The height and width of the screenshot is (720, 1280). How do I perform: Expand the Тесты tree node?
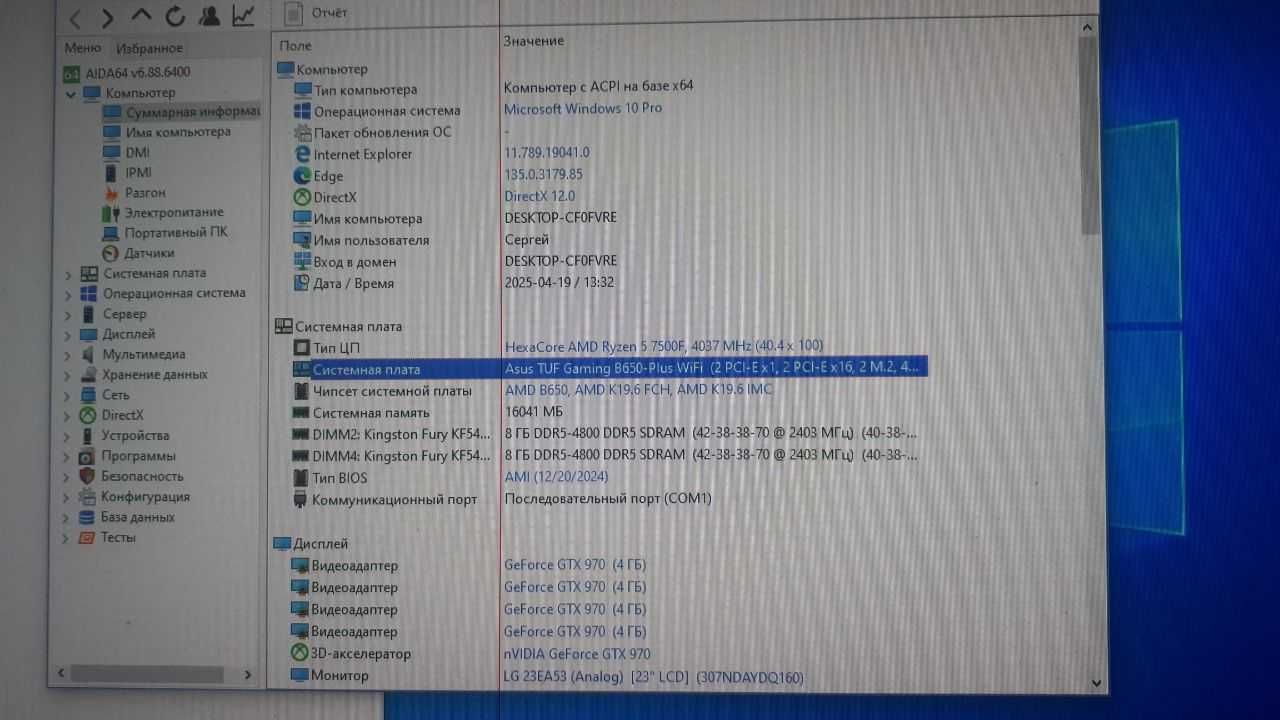67,538
